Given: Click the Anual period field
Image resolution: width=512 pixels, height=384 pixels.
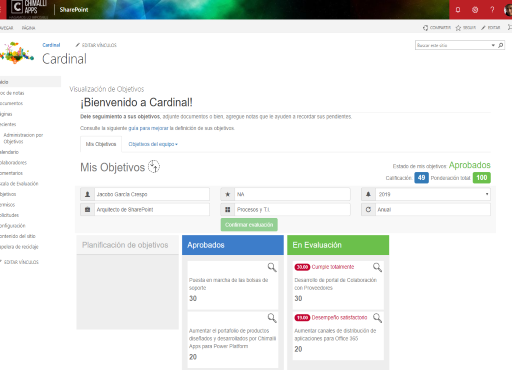Looking at the screenshot, I should pyautogui.click(x=433, y=209).
